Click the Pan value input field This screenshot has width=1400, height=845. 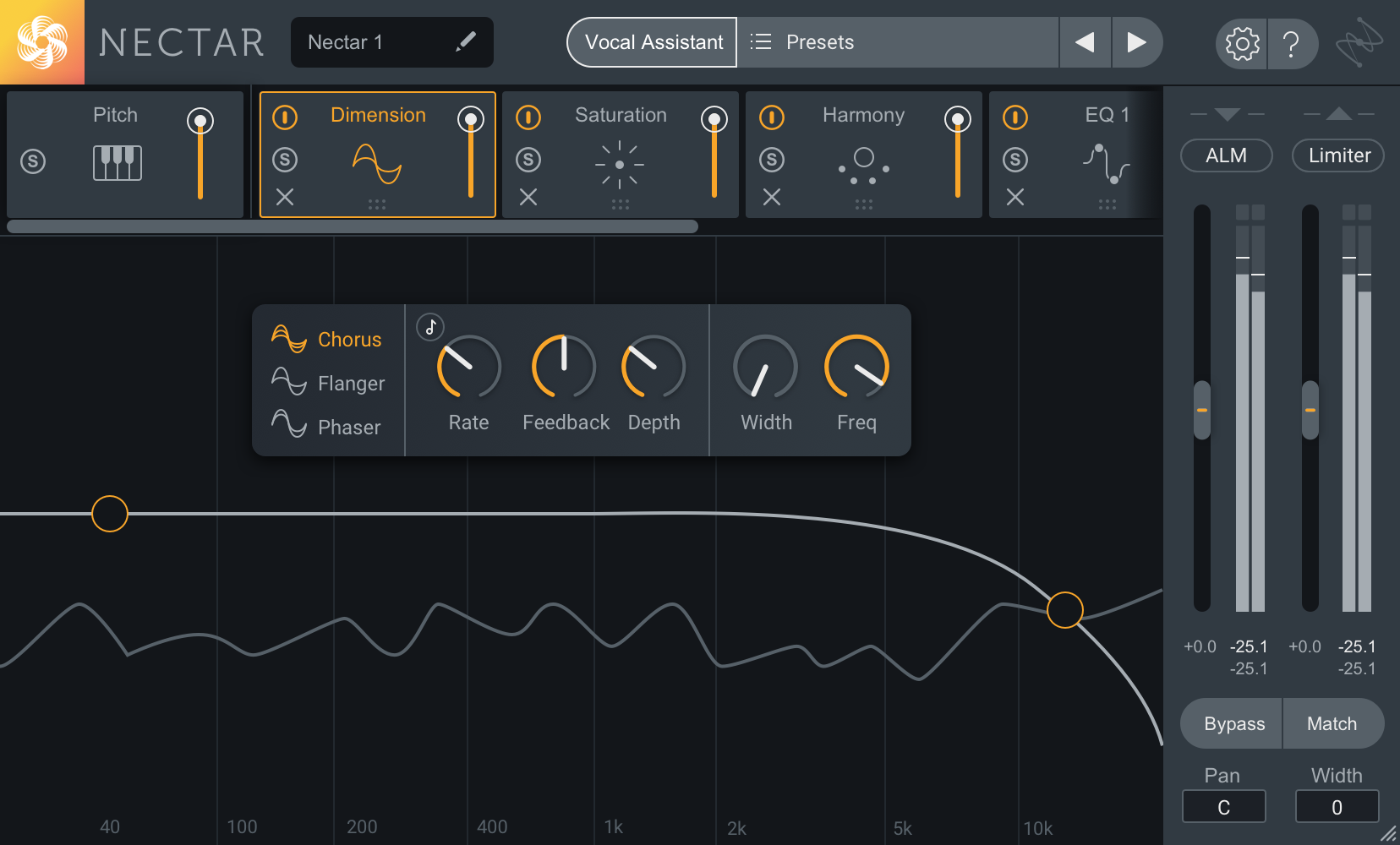pos(1223,807)
